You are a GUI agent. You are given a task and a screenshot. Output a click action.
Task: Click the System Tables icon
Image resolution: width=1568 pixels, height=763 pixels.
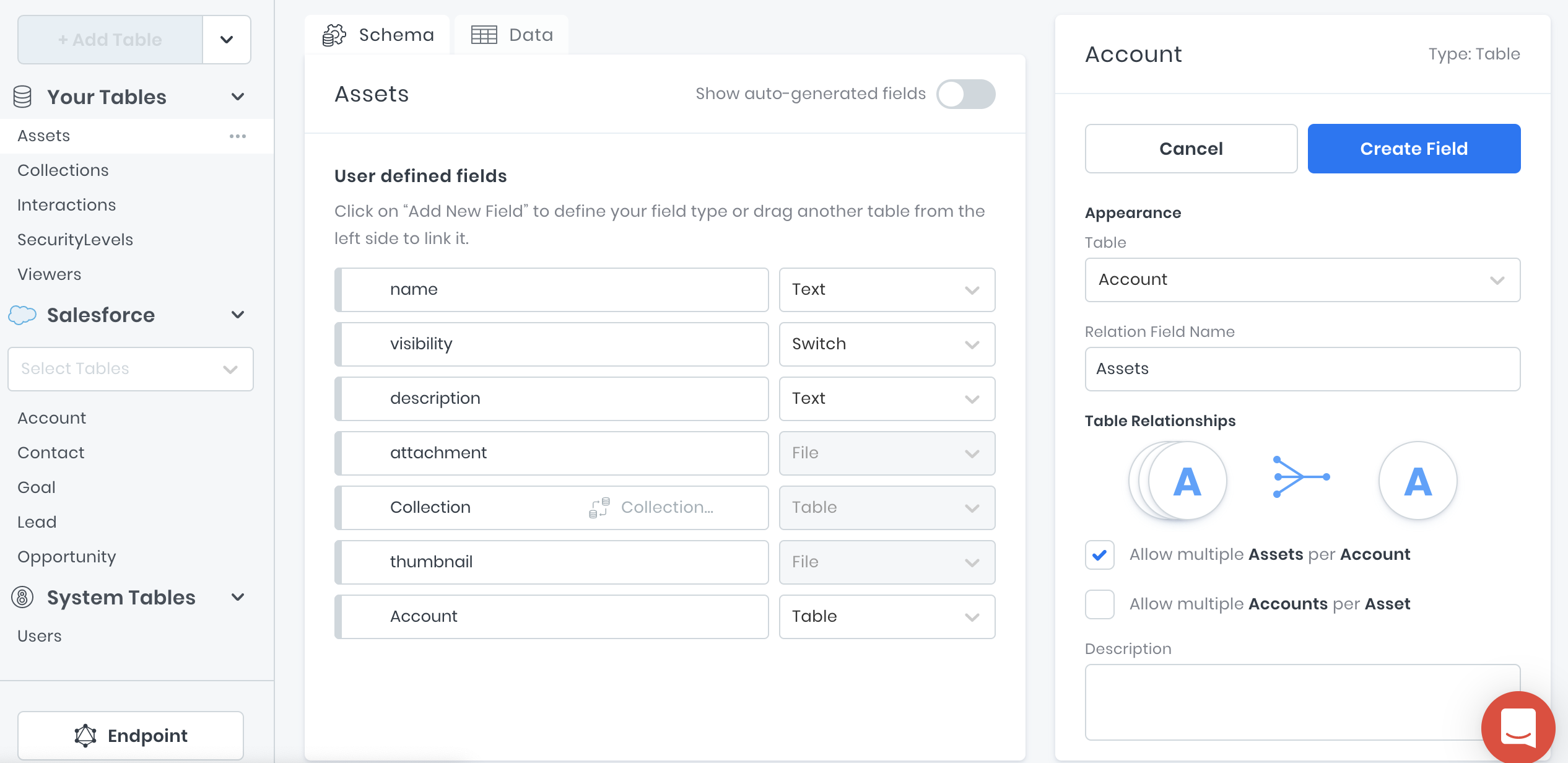tap(22, 598)
